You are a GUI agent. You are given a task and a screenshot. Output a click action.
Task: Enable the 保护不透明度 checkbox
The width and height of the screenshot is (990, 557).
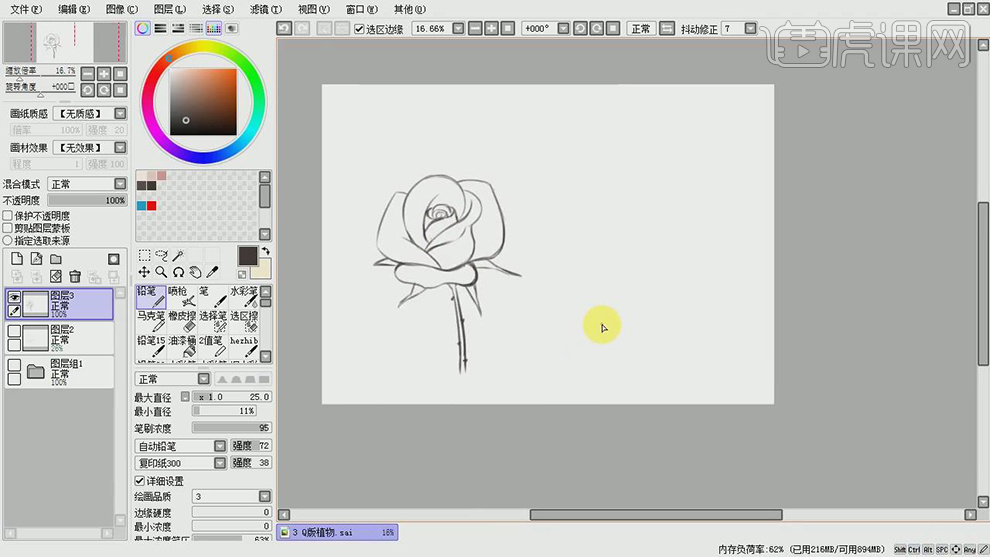8,216
